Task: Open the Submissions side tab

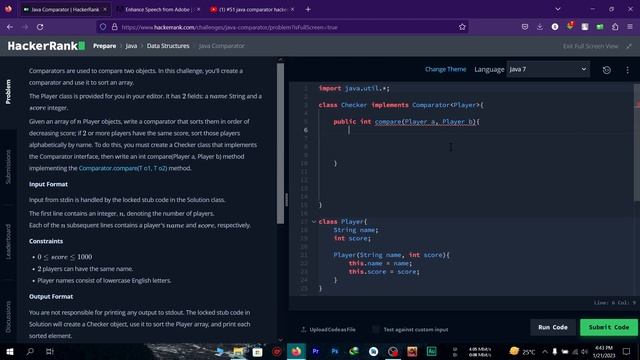Action: point(8,167)
